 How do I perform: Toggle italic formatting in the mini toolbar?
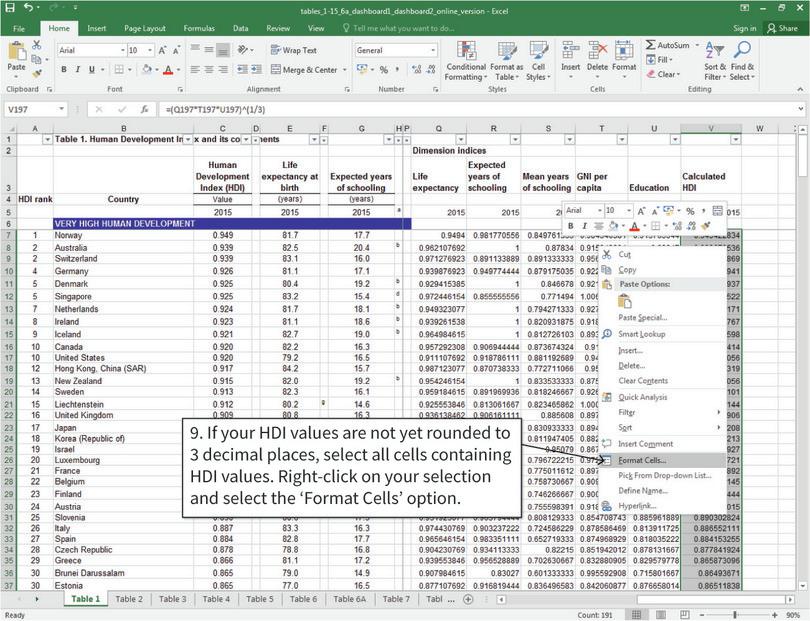click(x=585, y=226)
